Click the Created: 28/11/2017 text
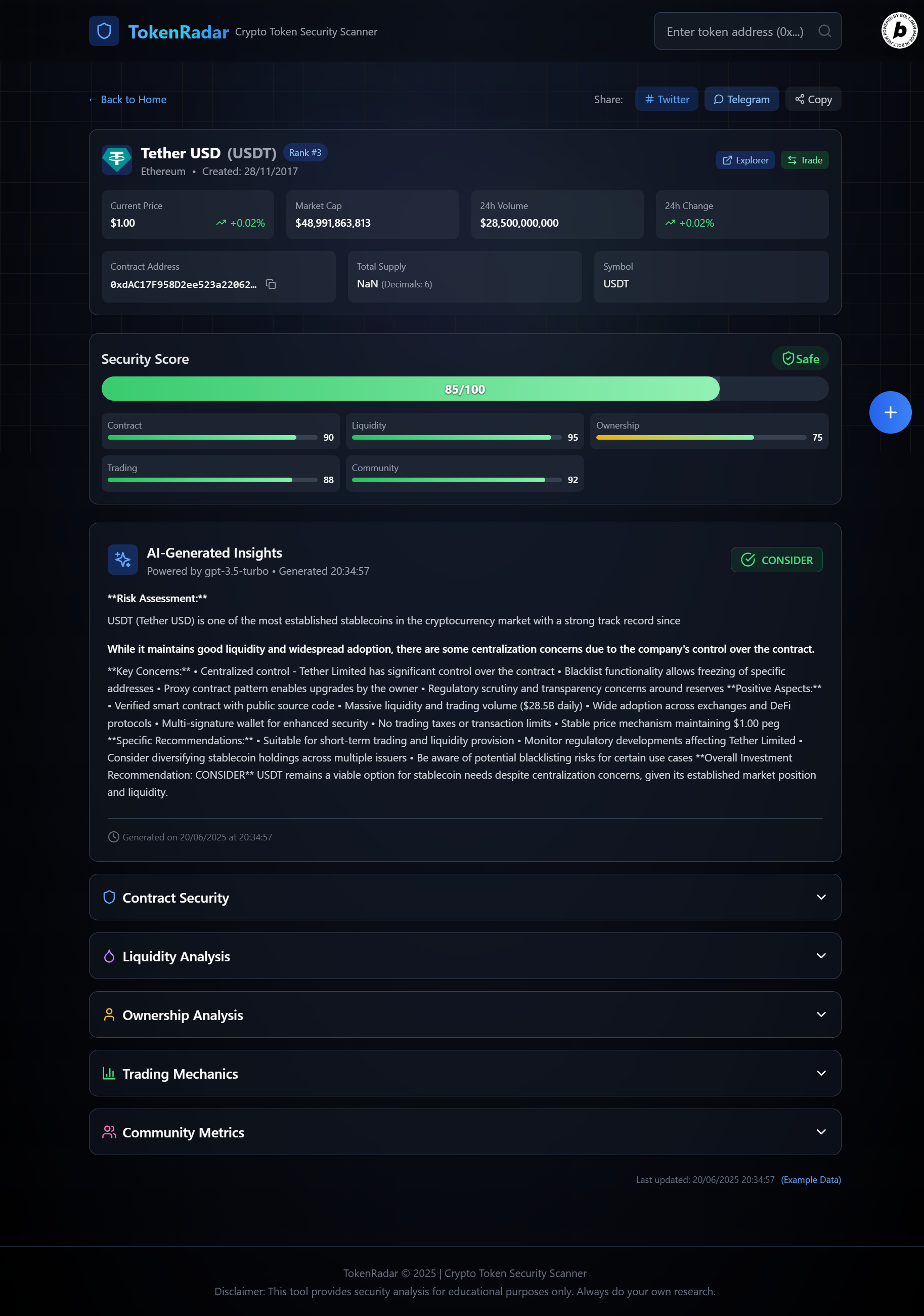The height and width of the screenshot is (1316, 924). click(250, 172)
